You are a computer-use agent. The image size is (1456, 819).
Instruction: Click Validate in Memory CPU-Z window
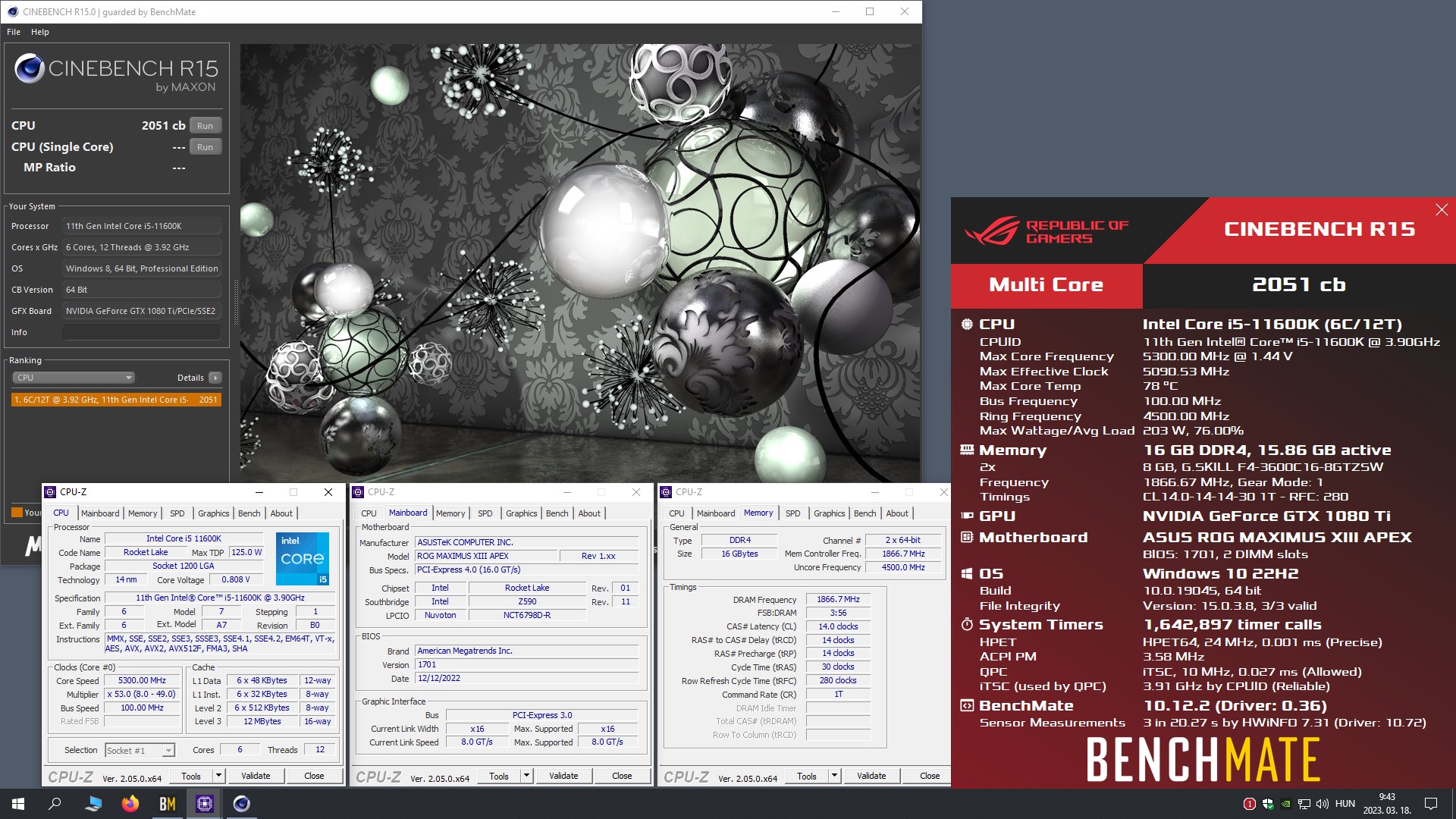871,776
